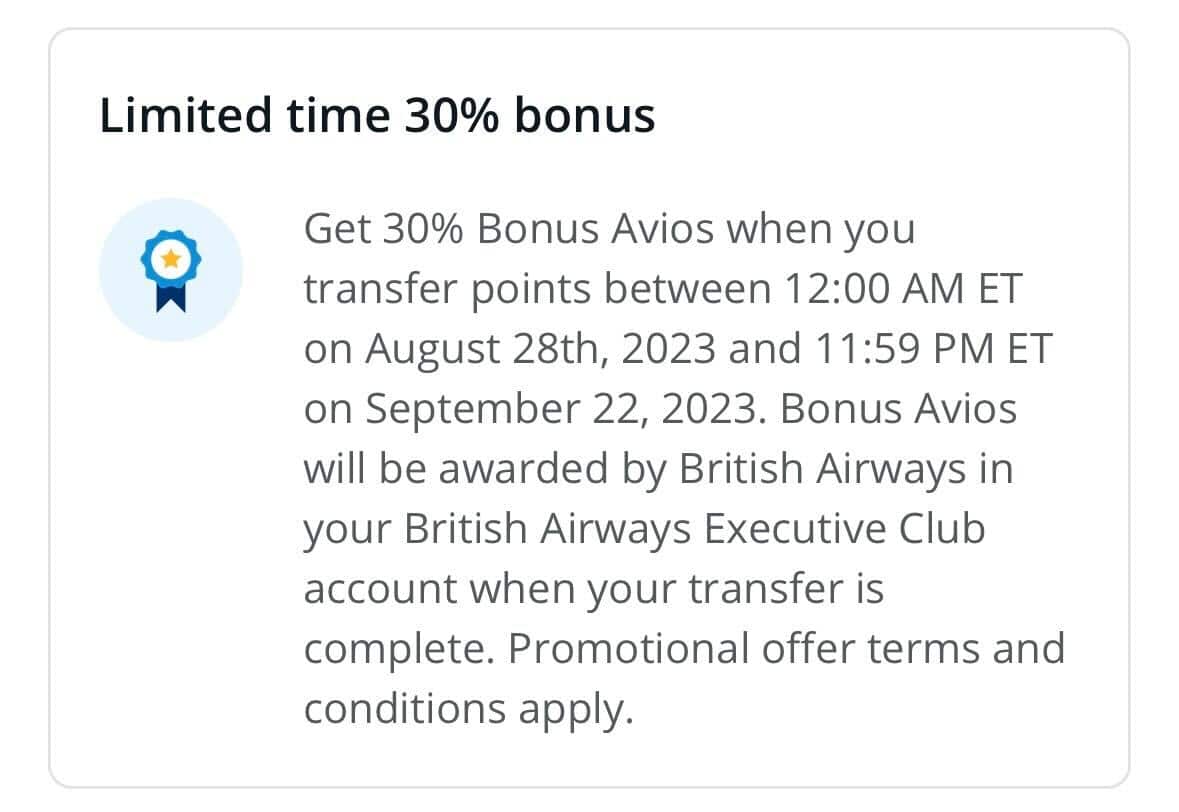Tap the gold star inside the ribbon badge
Viewport: 1179px width, 812px height.
(x=171, y=259)
